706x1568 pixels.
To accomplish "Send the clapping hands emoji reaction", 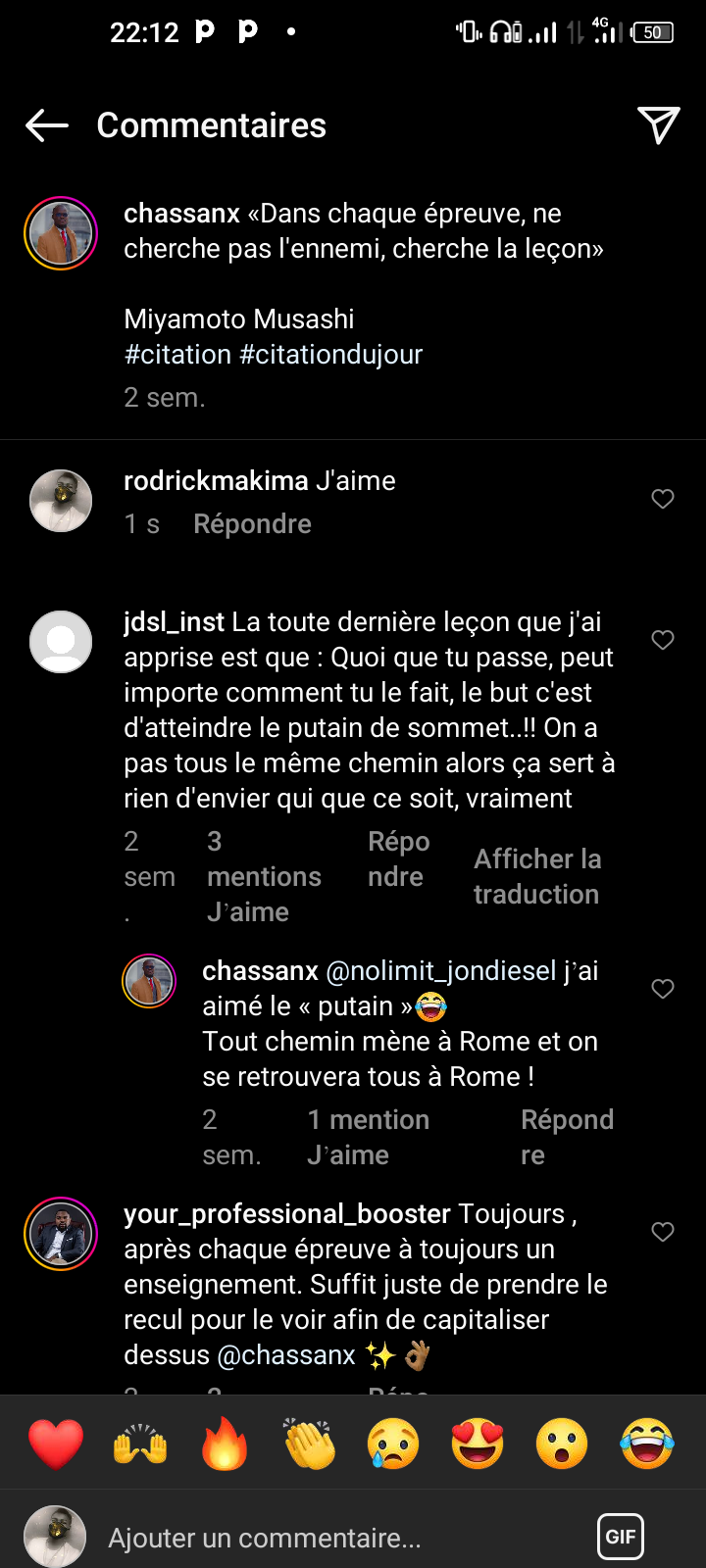I will [x=309, y=1443].
